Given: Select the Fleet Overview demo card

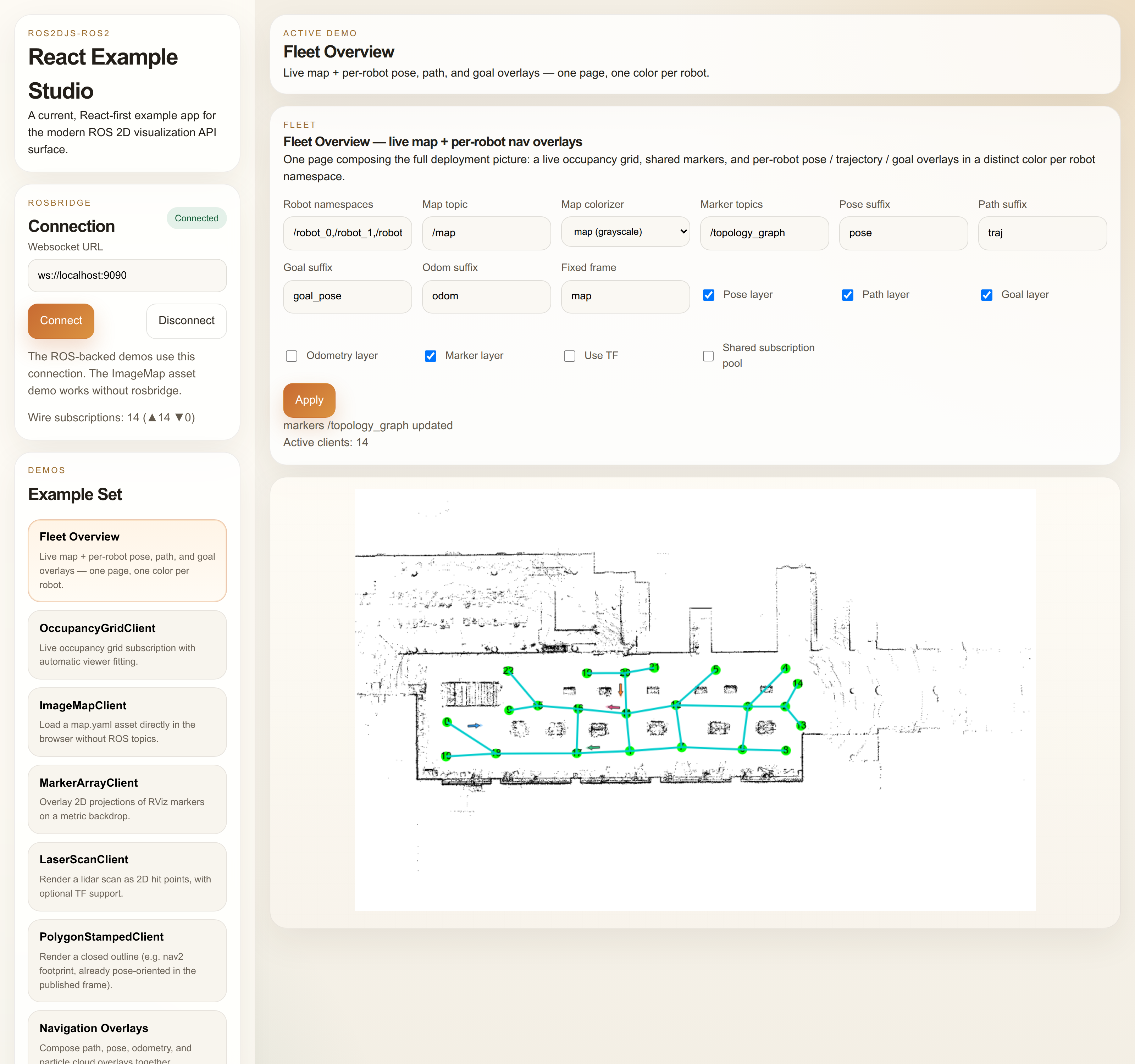Looking at the screenshot, I should (x=127, y=560).
